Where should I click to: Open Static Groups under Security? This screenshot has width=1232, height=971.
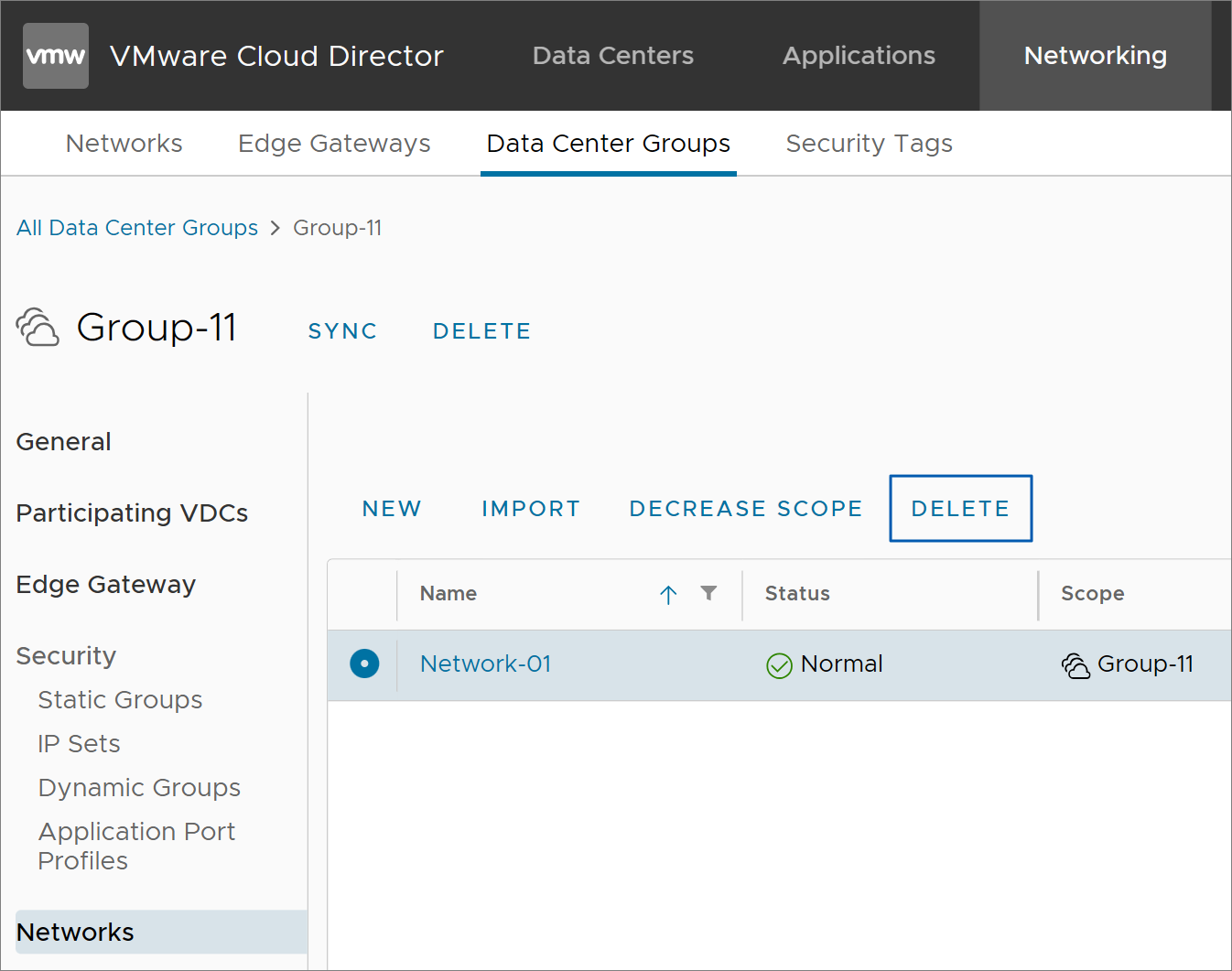[x=121, y=700]
